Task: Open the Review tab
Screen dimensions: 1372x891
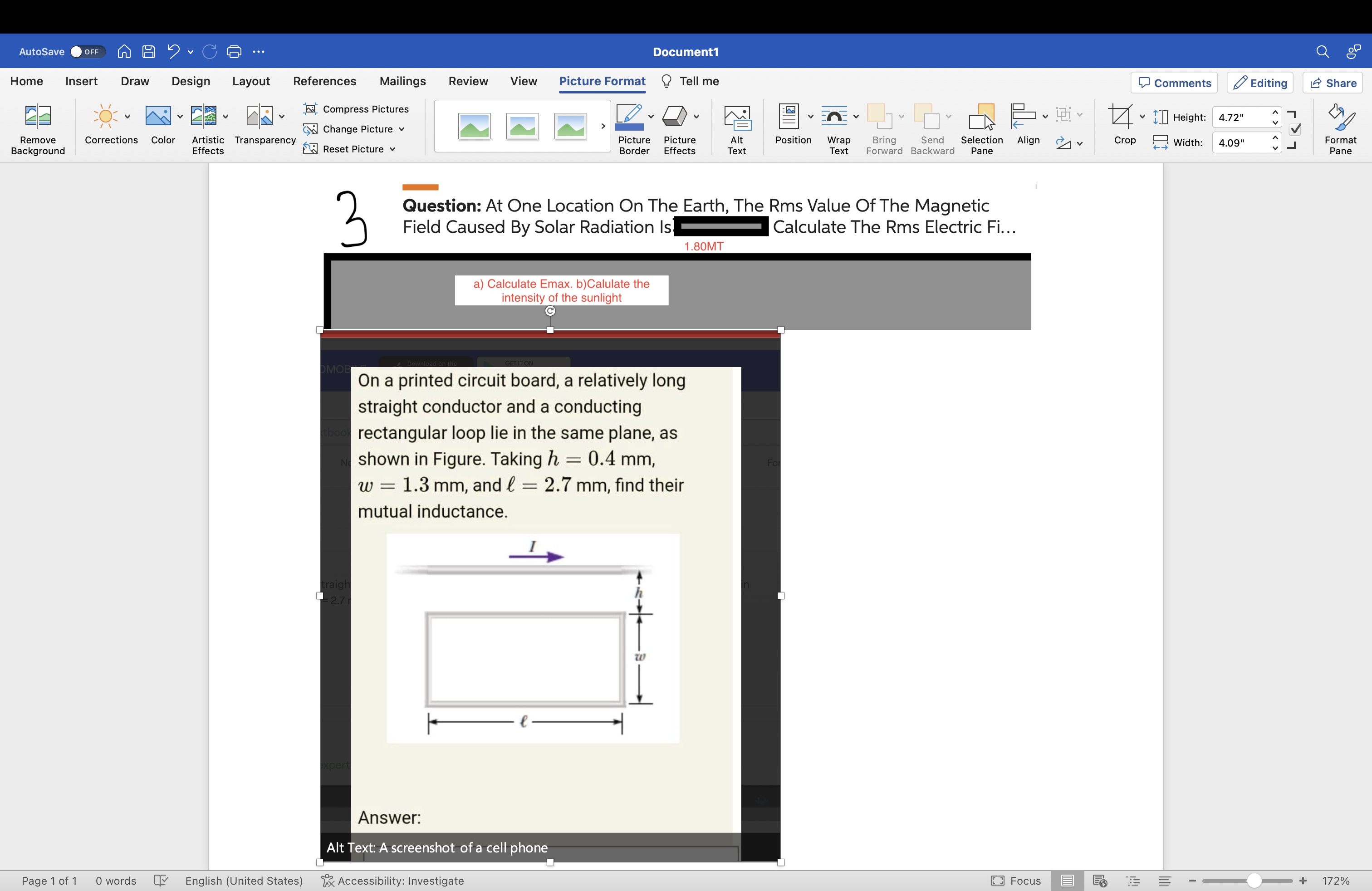Action: (468, 81)
